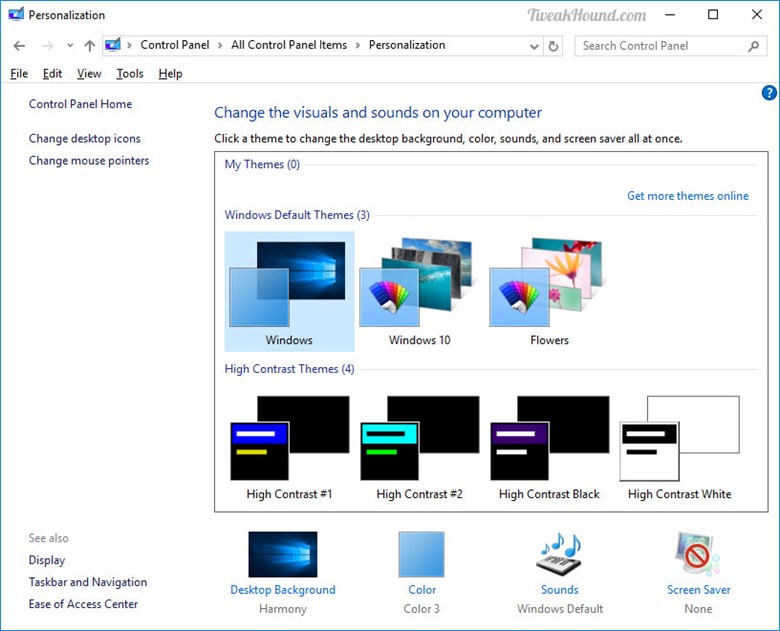This screenshot has width=780, height=631.
Task: Expand chevron after Control Panel breadcrumb
Action: click(x=220, y=45)
